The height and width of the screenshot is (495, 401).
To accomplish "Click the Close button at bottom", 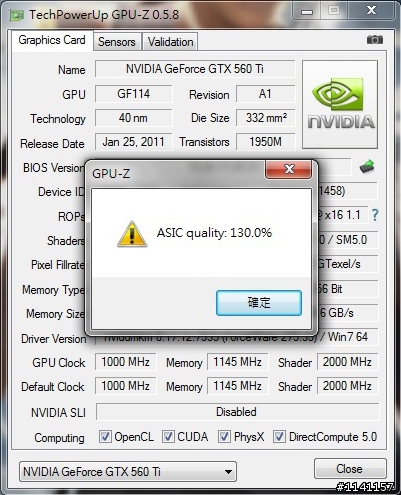I will tap(350, 469).
